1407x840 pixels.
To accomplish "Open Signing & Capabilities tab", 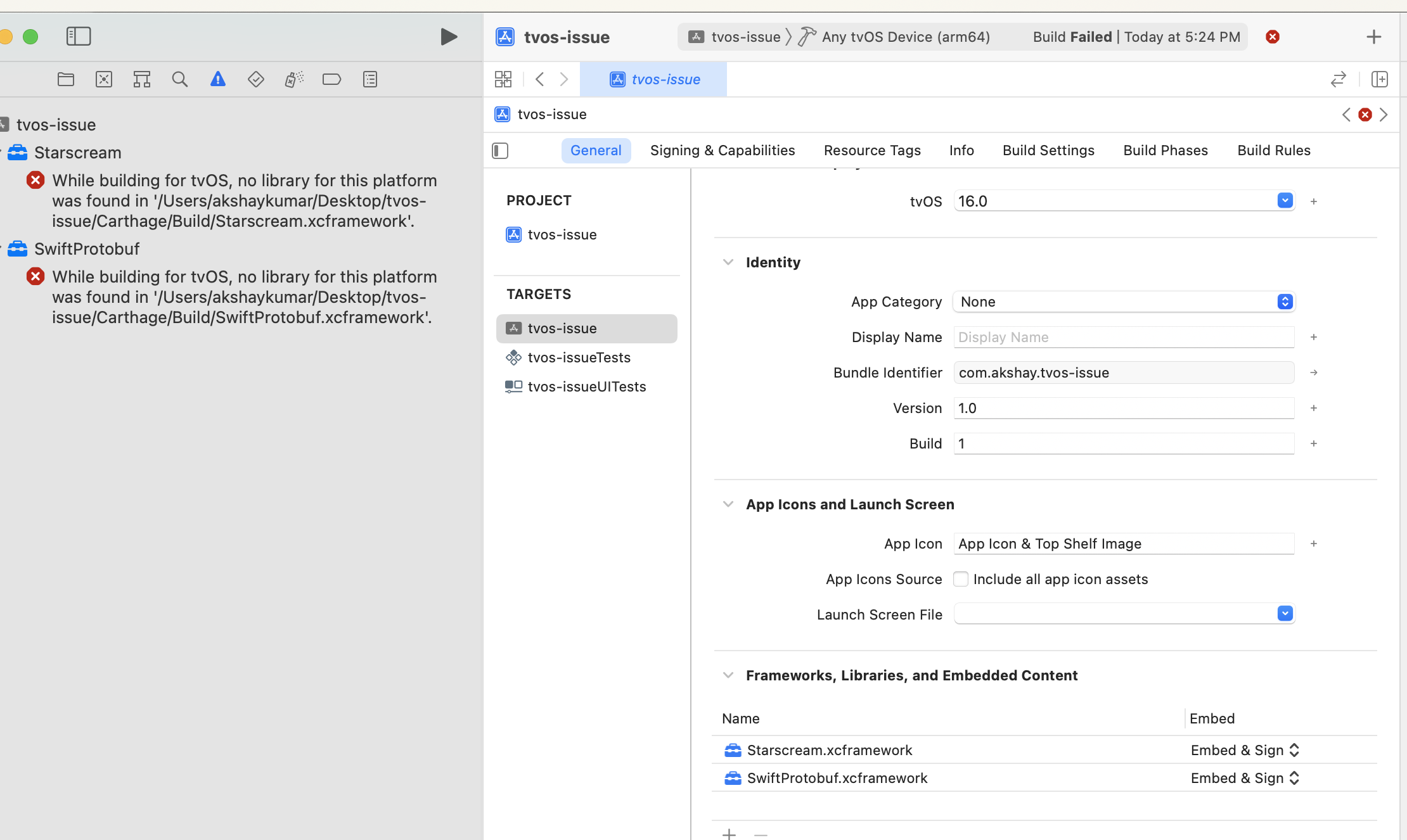I will (x=723, y=151).
